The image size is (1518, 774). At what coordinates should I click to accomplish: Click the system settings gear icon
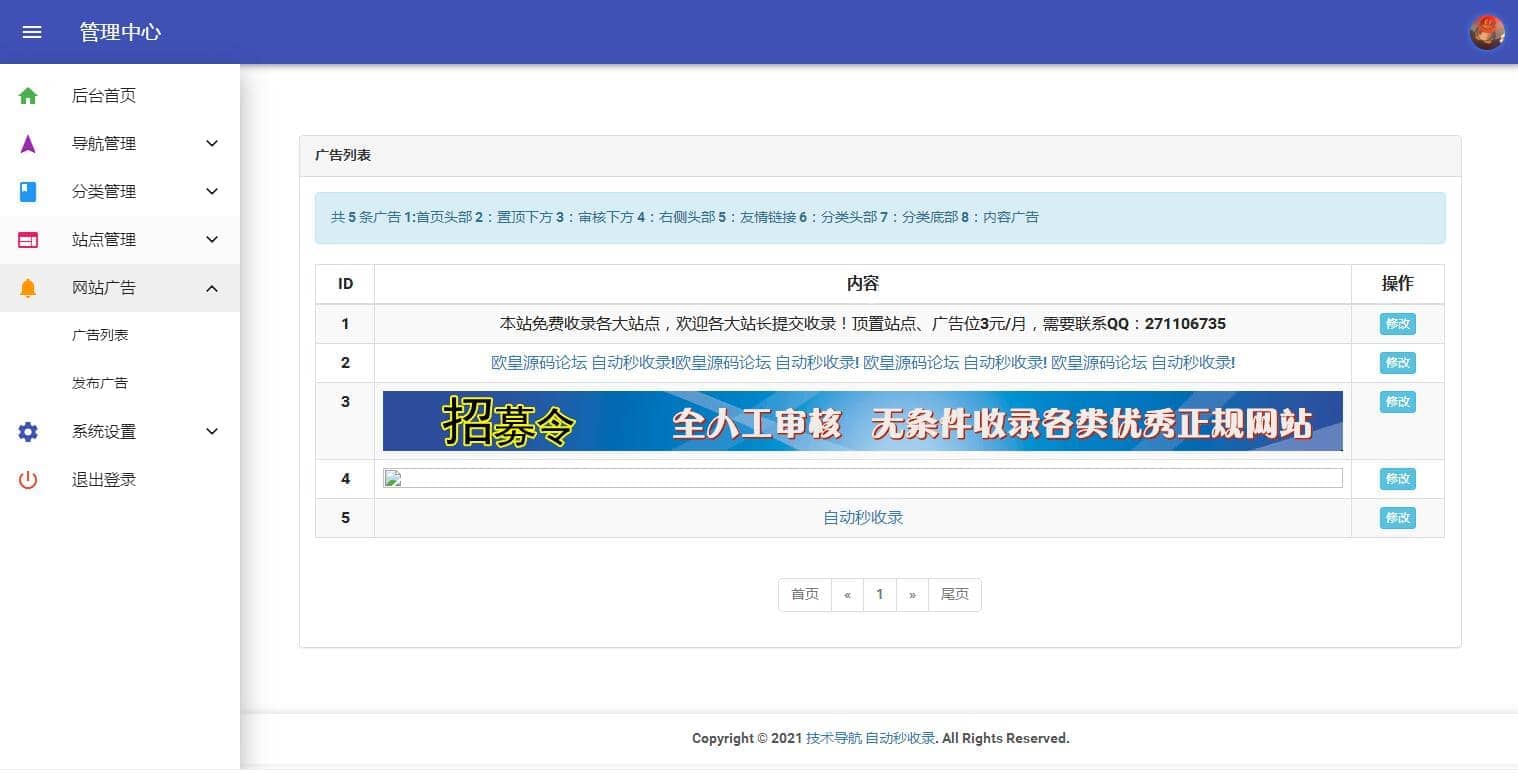(x=28, y=432)
